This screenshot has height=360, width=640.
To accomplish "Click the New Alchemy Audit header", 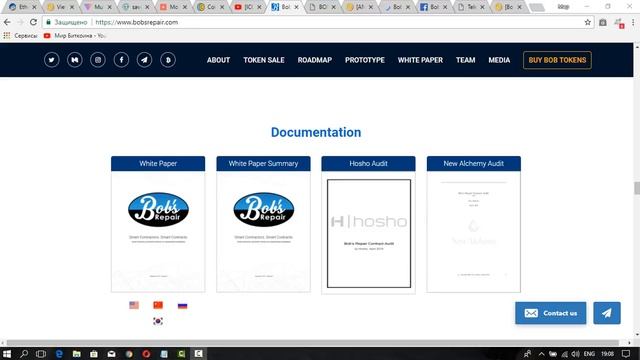I will 474,163.
